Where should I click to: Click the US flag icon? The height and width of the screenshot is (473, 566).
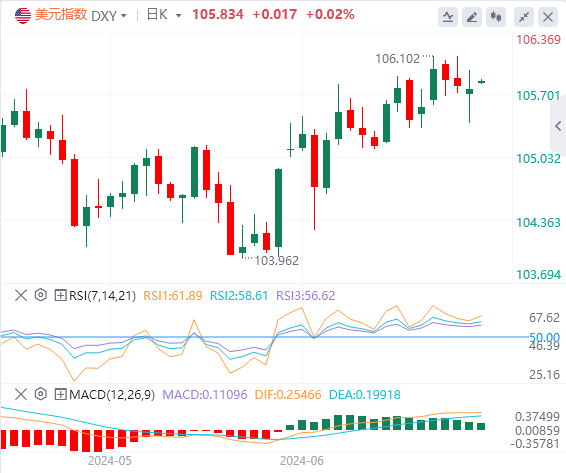(x=23, y=16)
